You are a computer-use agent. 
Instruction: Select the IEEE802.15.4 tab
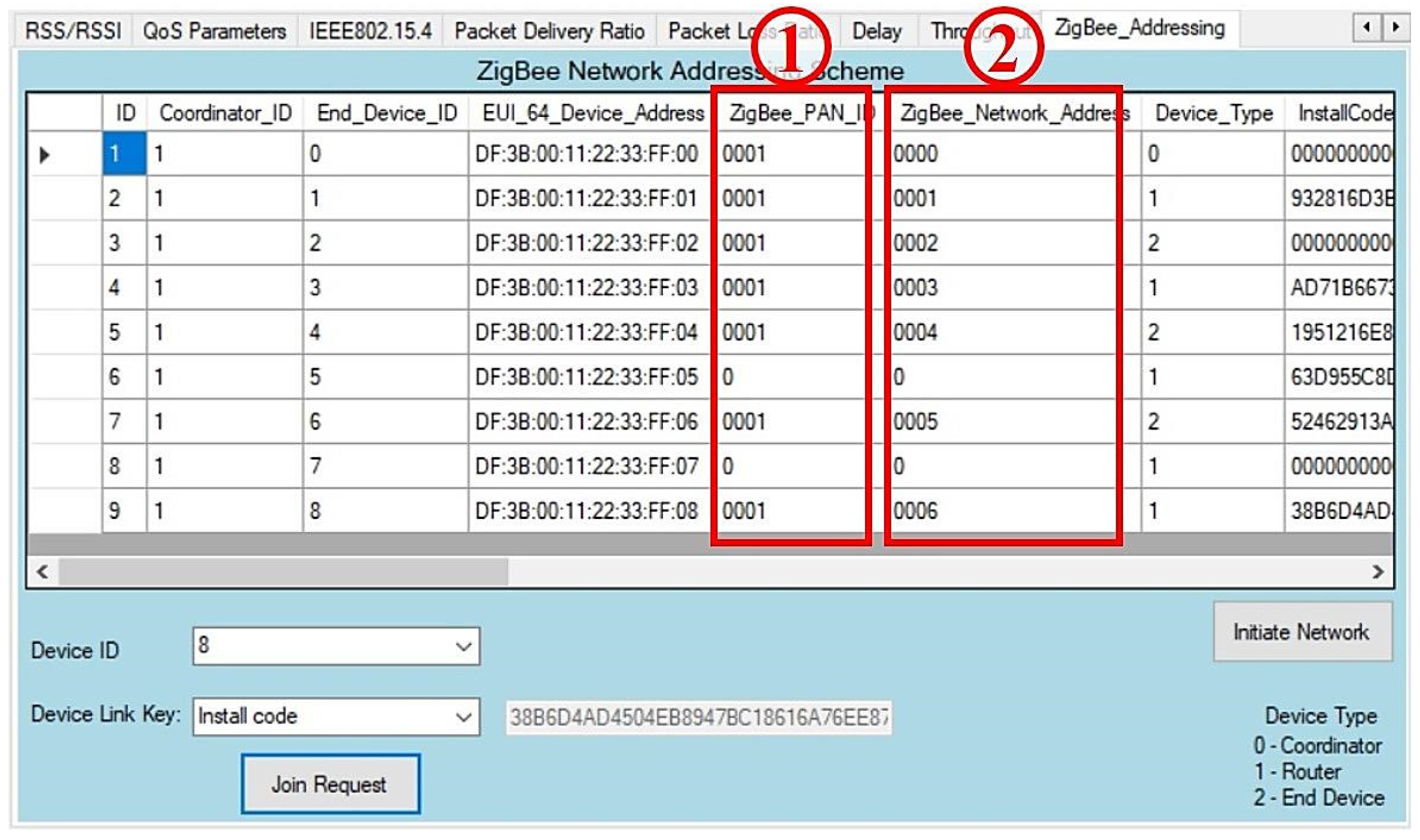tap(370, 29)
